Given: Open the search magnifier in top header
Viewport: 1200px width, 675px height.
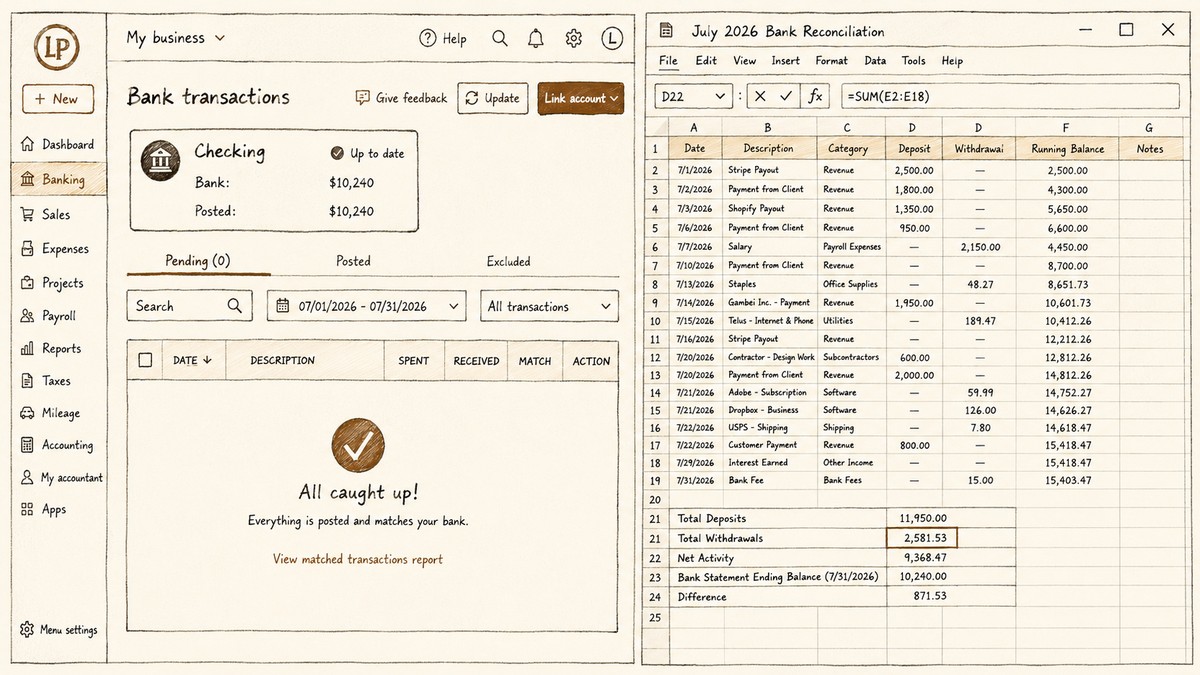Looking at the screenshot, I should (500, 39).
